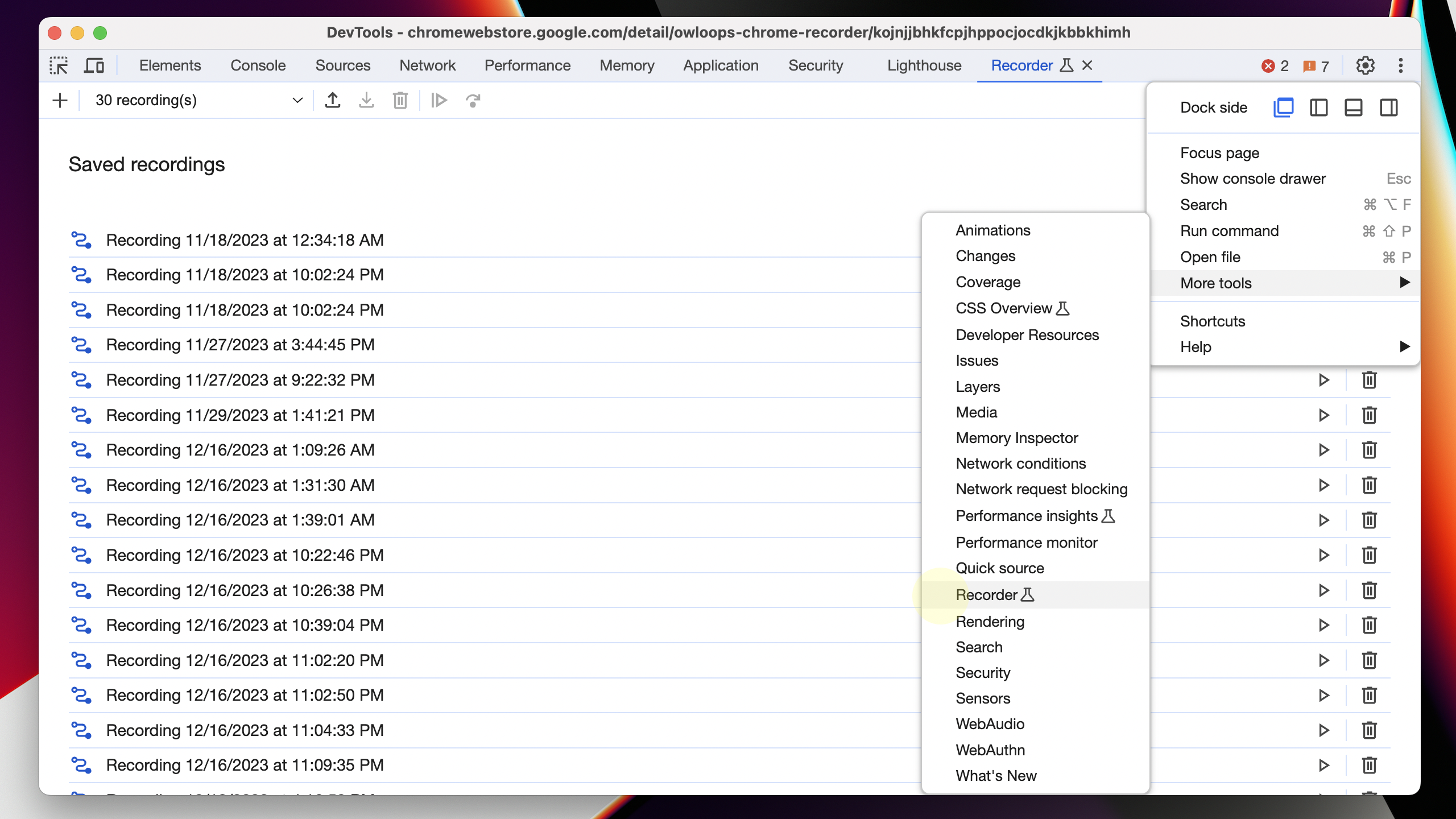Screen dimensions: 1456x819
Task: Open the Lighthouse tab
Action: pyautogui.click(x=924, y=65)
